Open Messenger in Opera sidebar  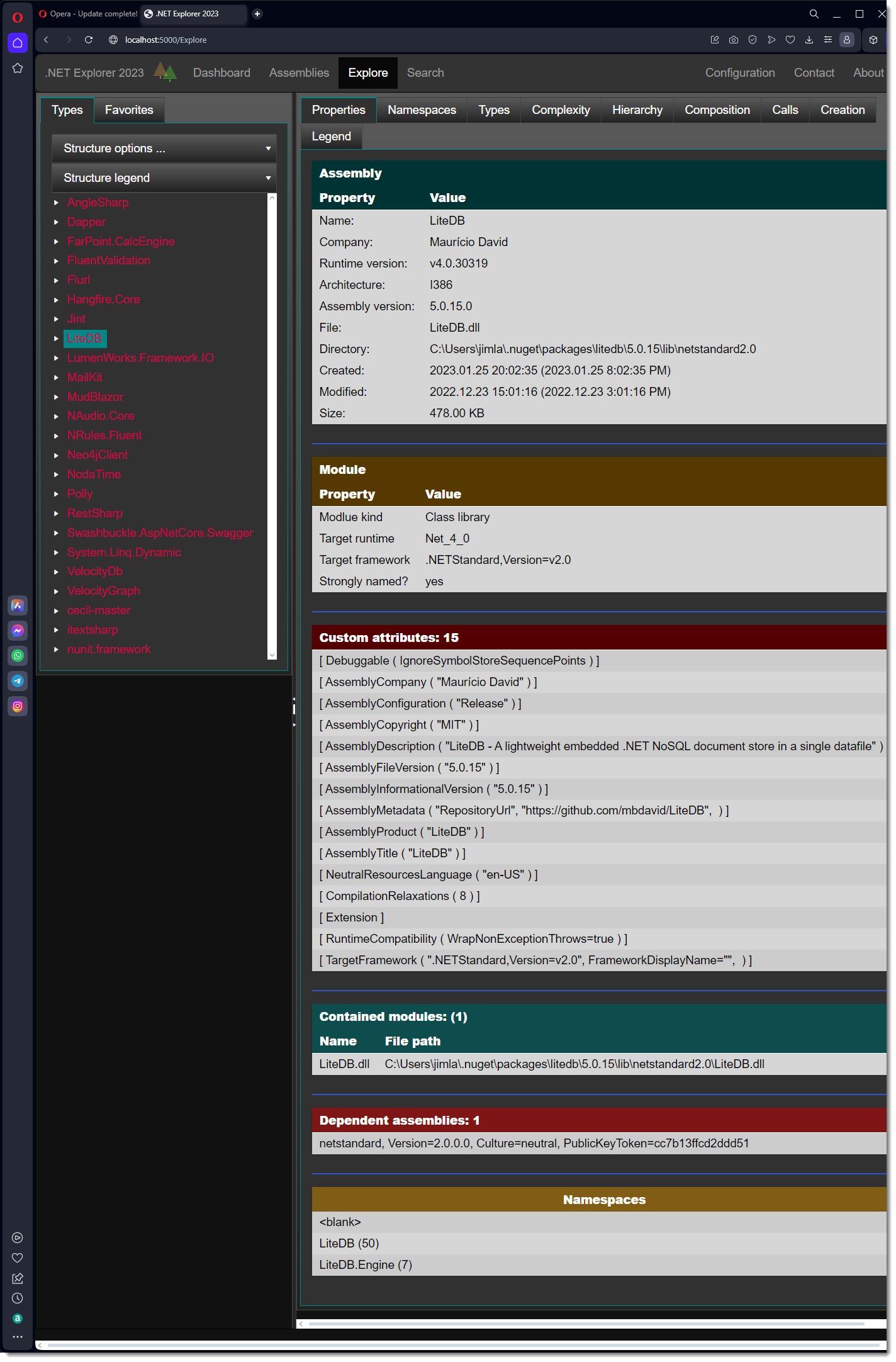click(18, 631)
